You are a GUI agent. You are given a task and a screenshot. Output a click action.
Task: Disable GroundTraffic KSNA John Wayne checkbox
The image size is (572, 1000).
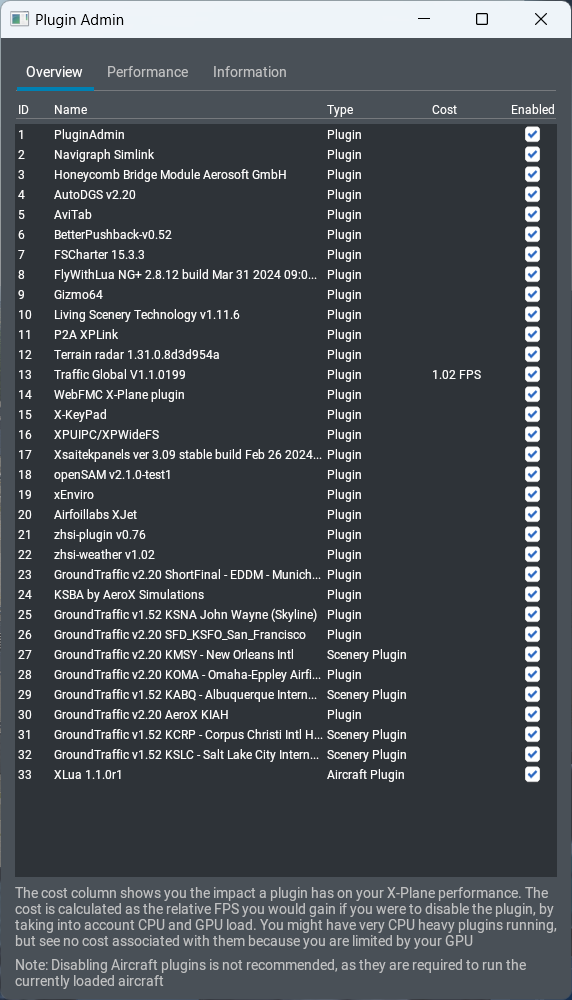click(532, 614)
